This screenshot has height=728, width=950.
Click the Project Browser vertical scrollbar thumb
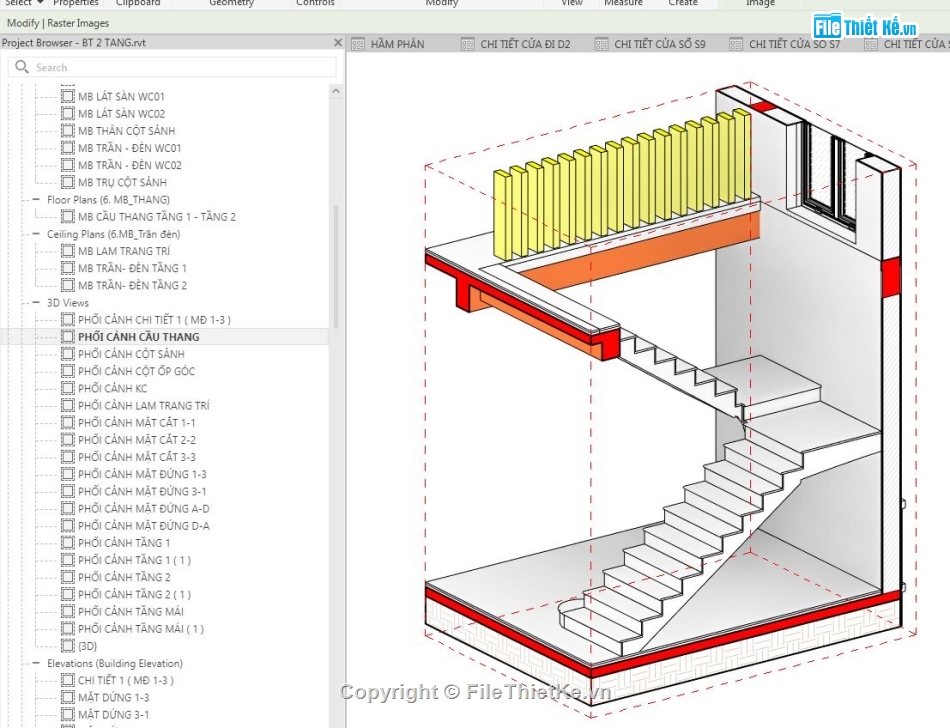click(336, 265)
